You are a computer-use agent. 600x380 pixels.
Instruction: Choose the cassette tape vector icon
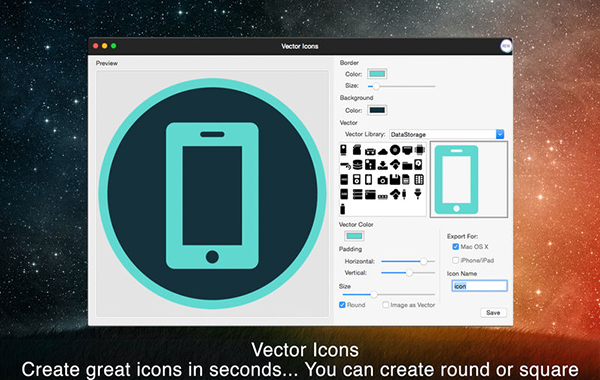(370, 152)
